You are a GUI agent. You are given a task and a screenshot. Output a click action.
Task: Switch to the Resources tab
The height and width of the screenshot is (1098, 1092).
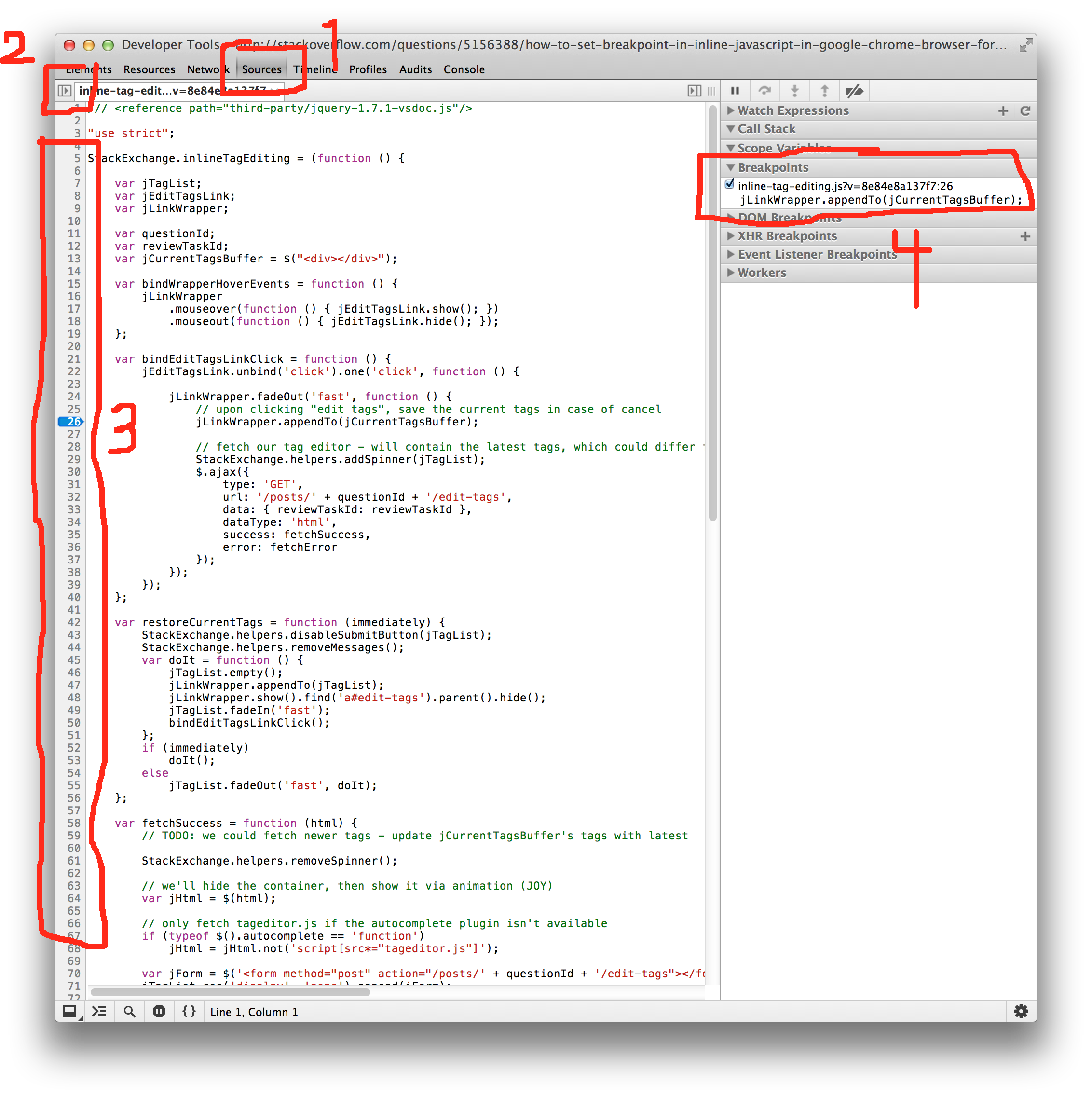click(x=150, y=69)
